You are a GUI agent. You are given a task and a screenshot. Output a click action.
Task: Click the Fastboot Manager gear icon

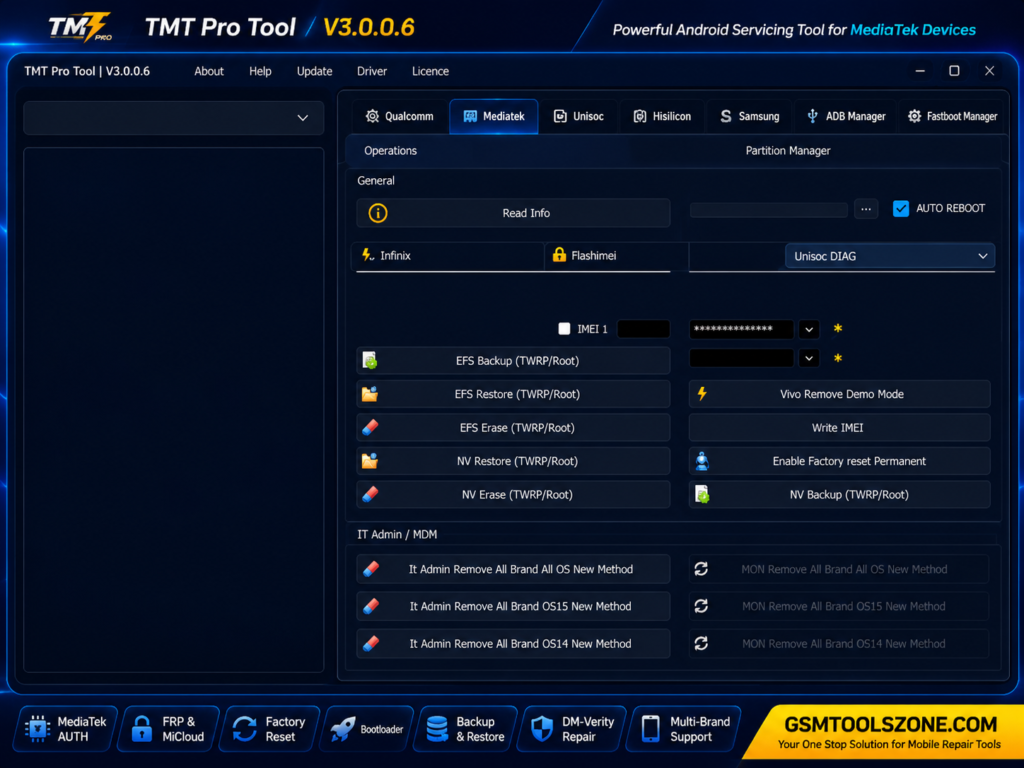pos(914,116)
